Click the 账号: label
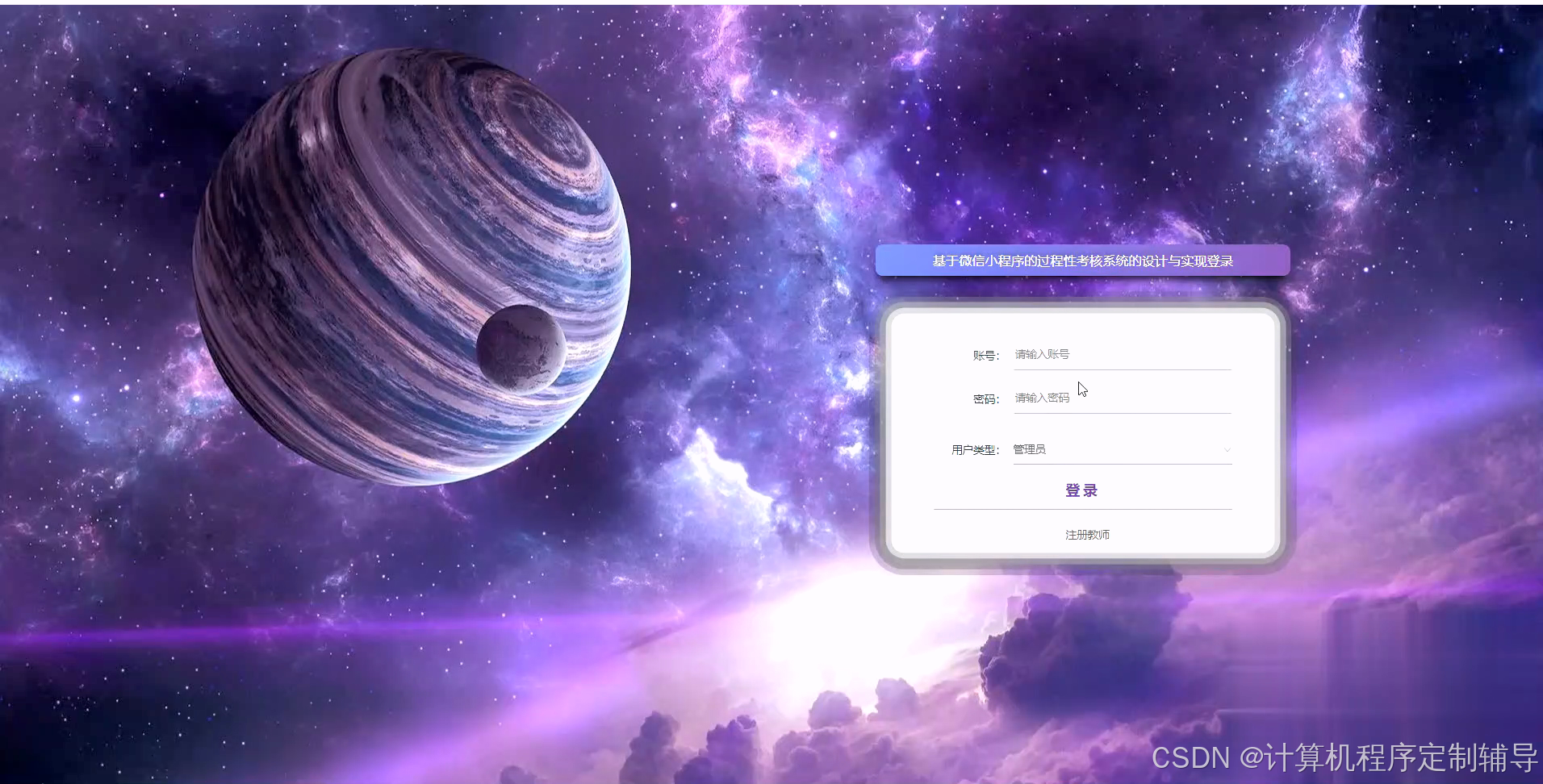1543x784 pixels. pos(986,356)
